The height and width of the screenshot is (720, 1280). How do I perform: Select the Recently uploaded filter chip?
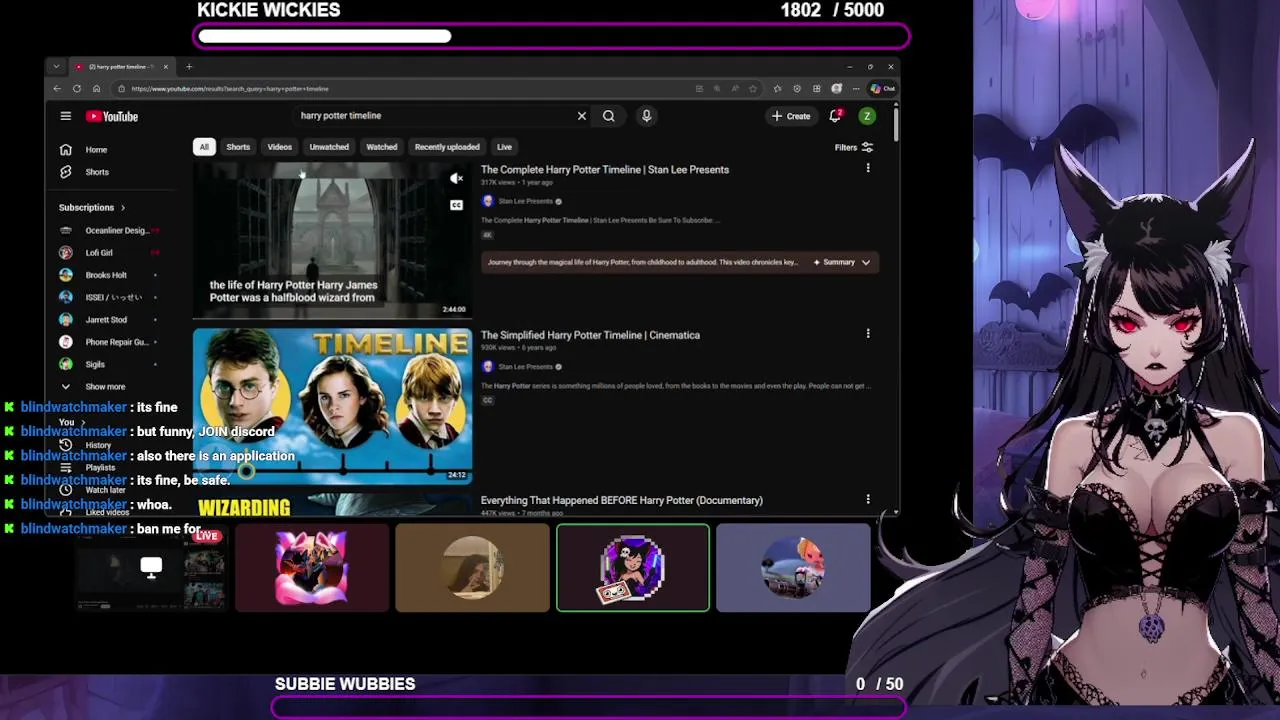coord(447,147)
